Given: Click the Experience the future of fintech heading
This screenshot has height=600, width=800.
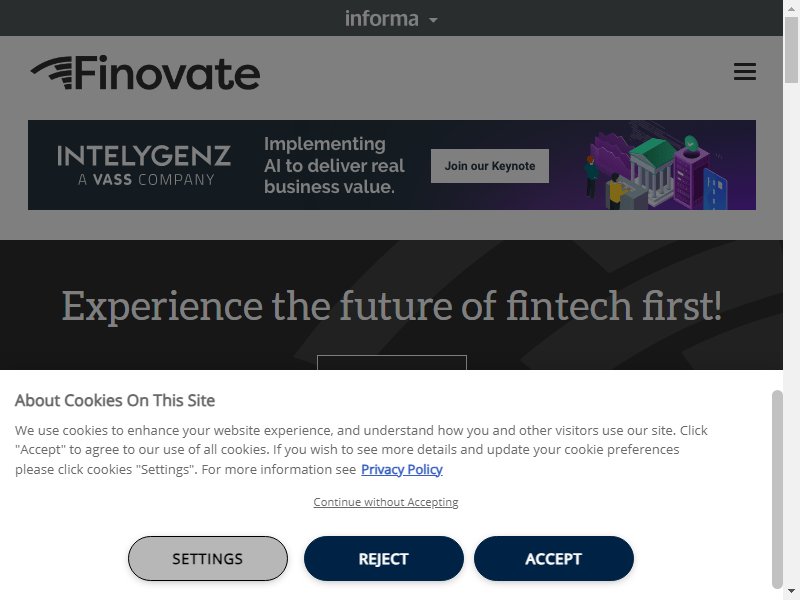Looking at the screenshot, I should click(x=391, y=306).
